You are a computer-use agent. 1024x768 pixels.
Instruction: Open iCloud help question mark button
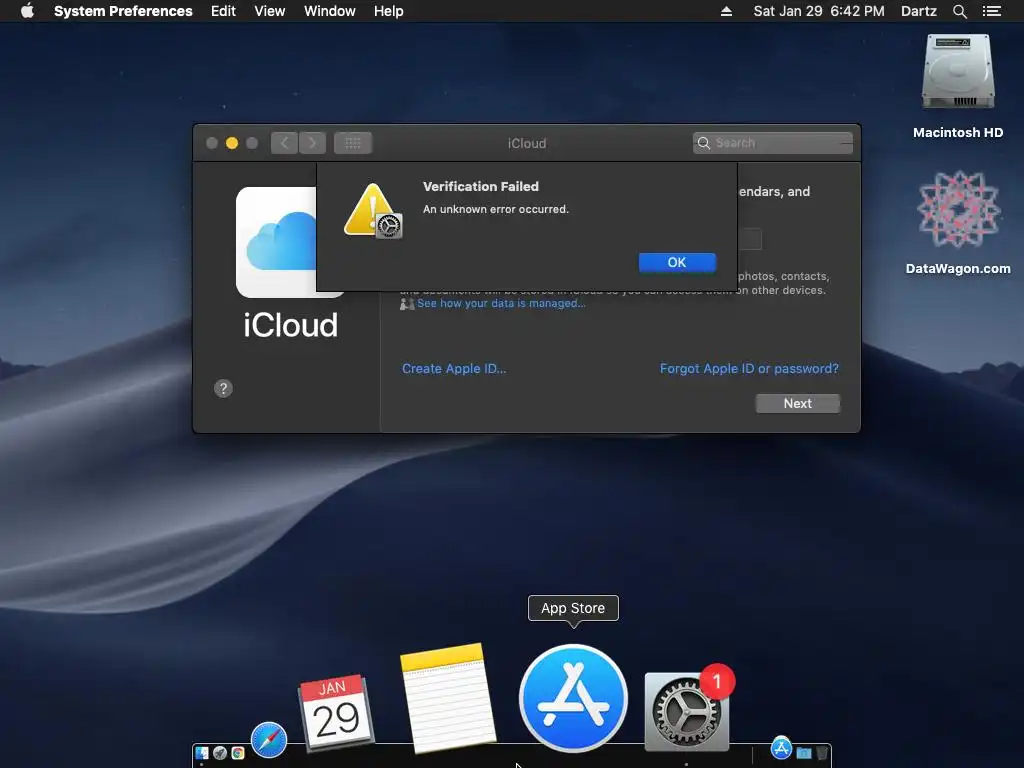pyautogui.click(x=223, y=389)
